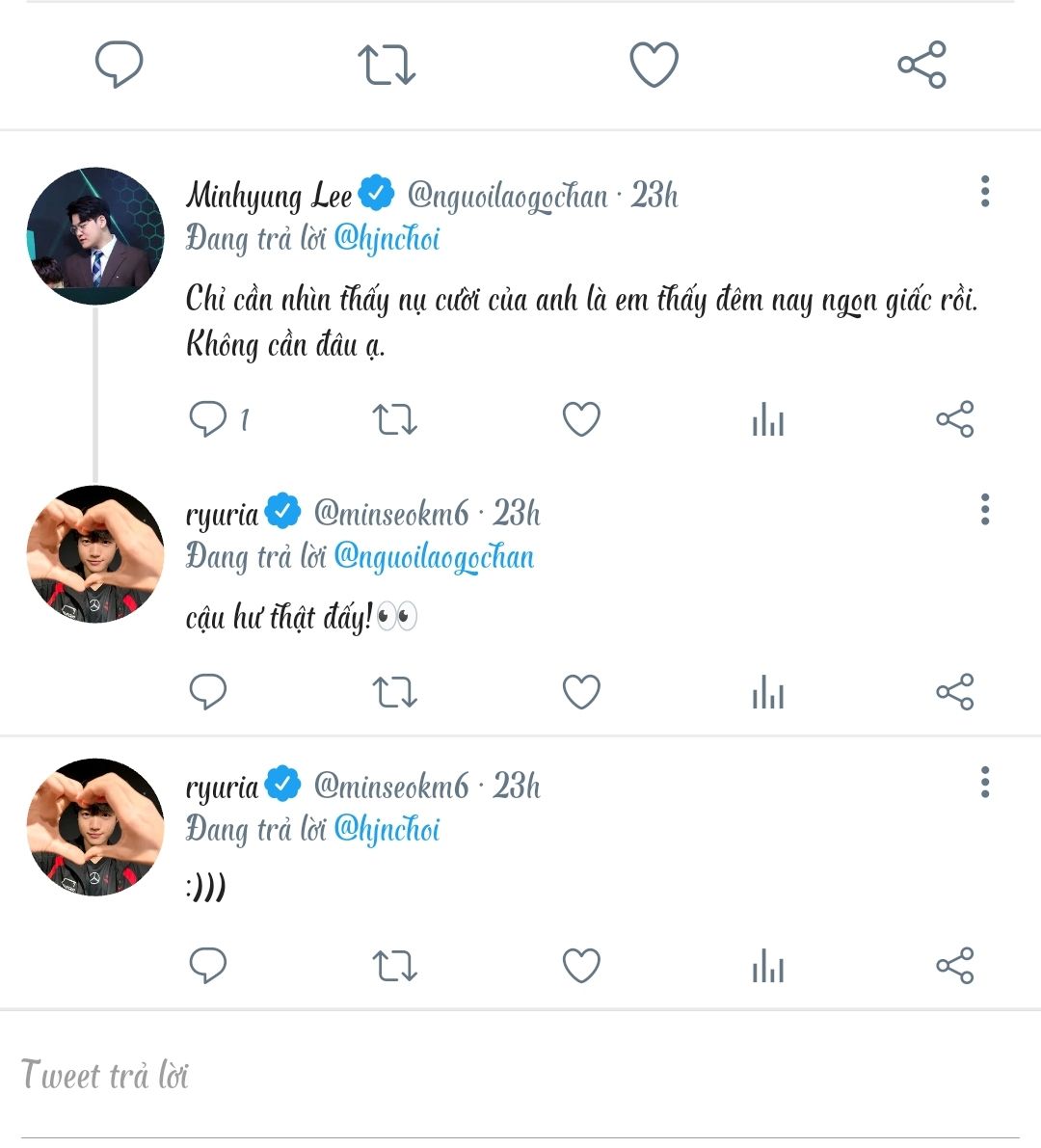Reply to Minhyung Lee's tweet

[207, 419]
